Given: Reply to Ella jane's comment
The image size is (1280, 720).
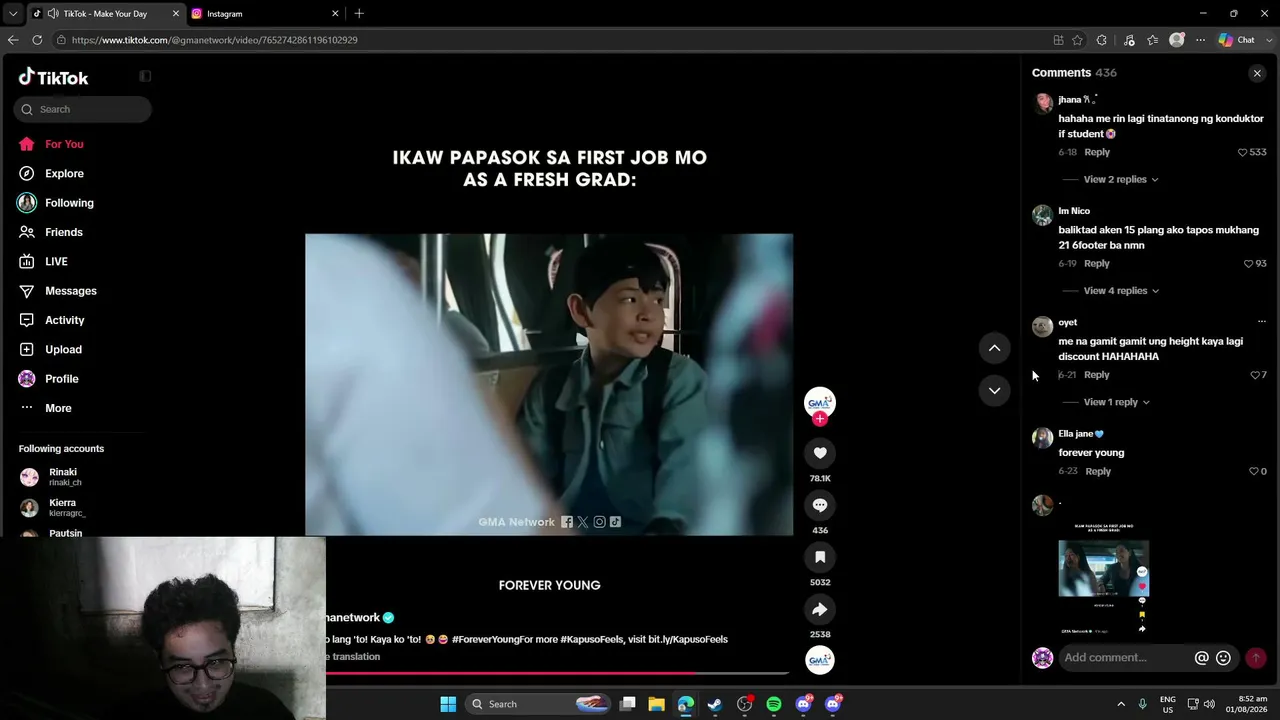Looking at the screenshot, I should 1098,471.
